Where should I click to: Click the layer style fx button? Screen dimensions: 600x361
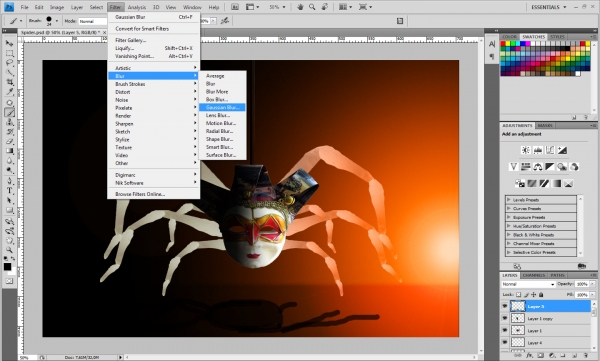tap(529, 356)
